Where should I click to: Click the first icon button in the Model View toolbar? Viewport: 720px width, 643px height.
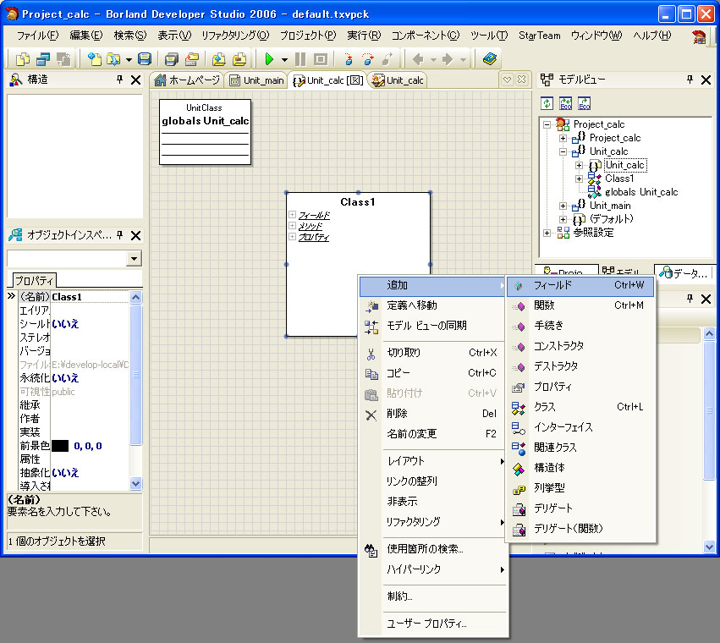(546, 103)
